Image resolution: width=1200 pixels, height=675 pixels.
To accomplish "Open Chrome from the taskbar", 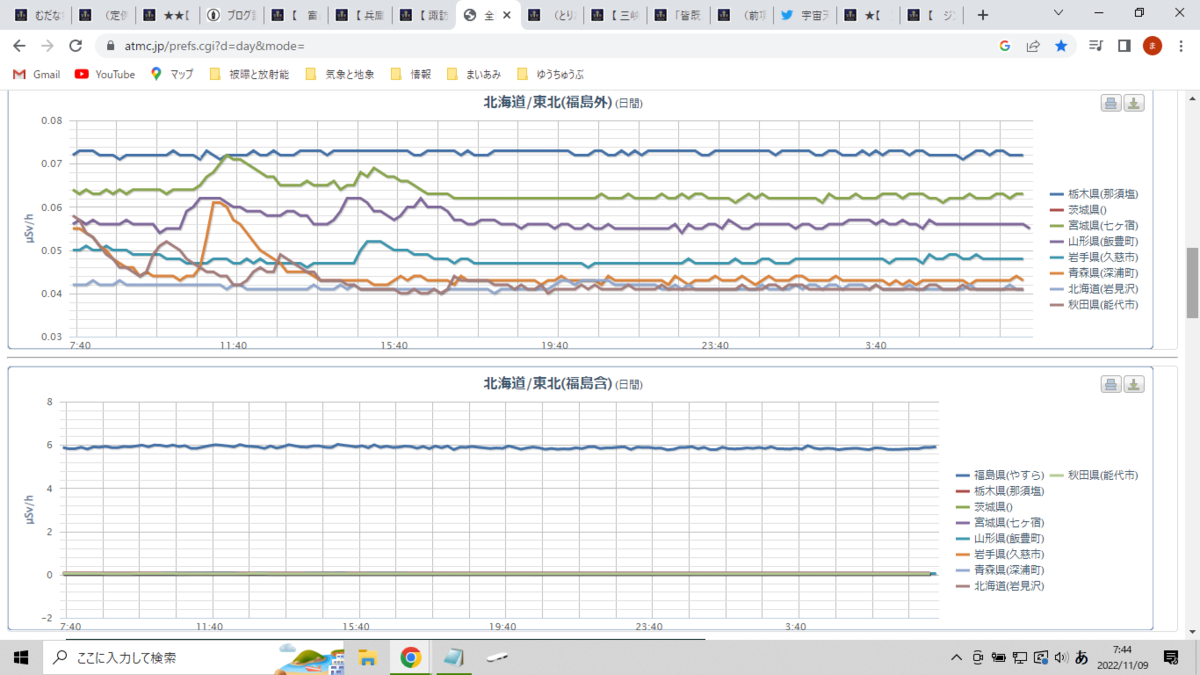I will pos(410,657).
